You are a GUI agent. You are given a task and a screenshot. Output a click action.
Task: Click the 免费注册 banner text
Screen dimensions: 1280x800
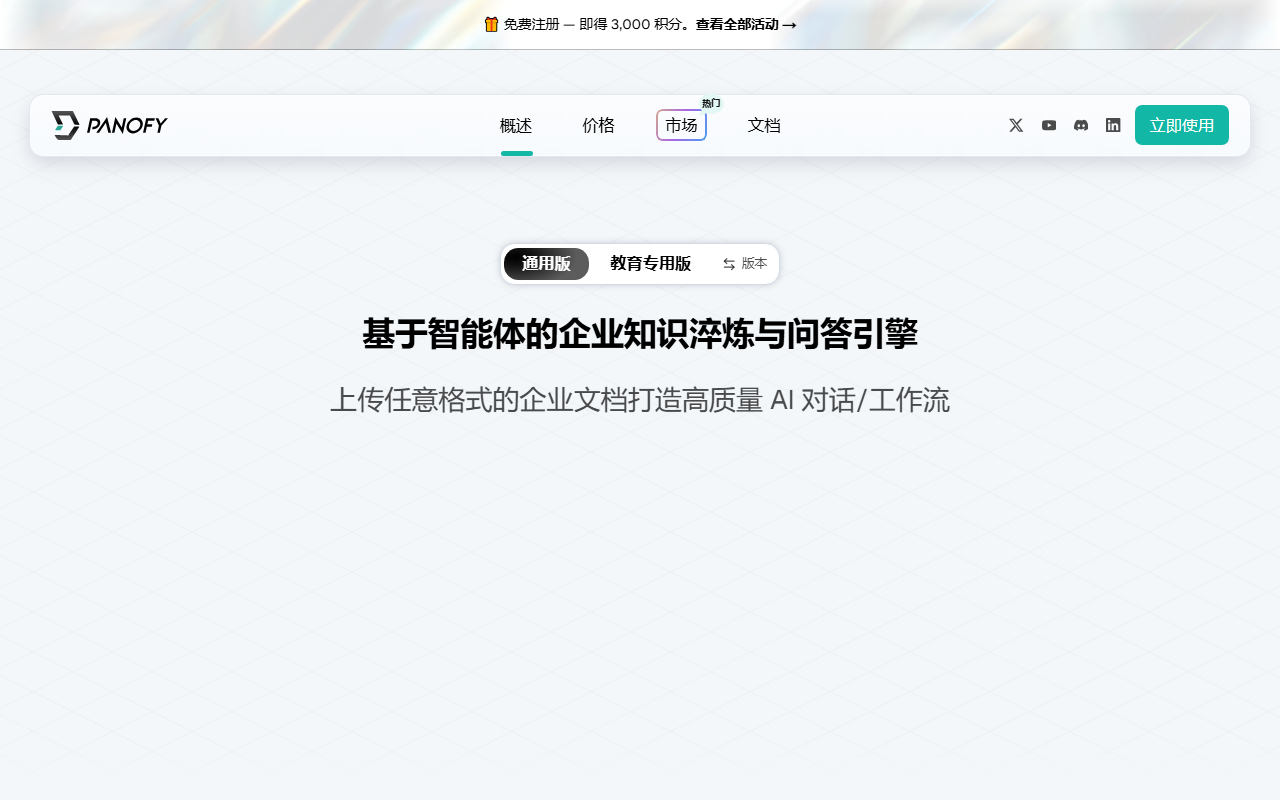tap(531, 24)
